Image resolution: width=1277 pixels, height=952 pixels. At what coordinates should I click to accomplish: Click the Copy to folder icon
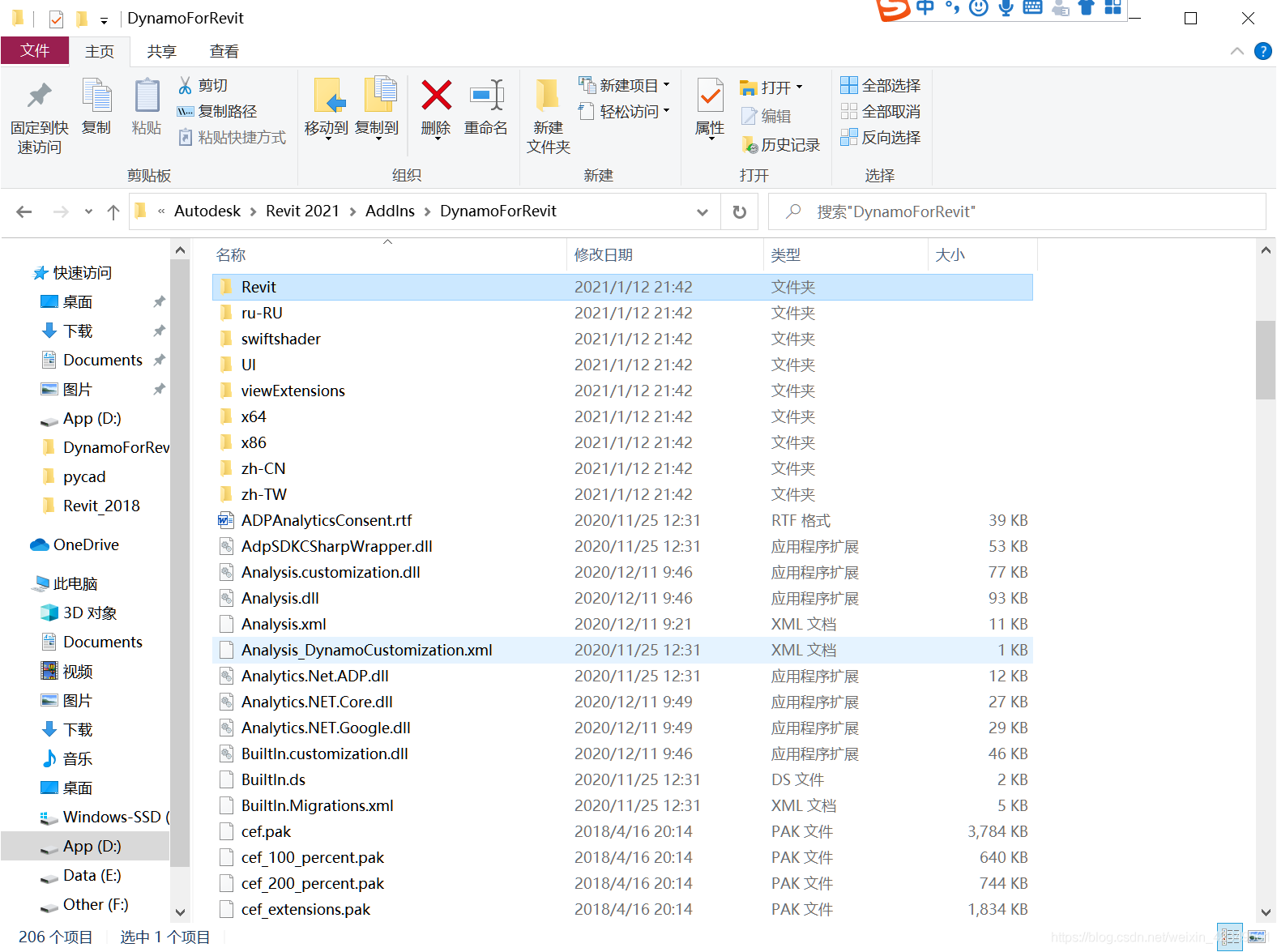(379, 94)
